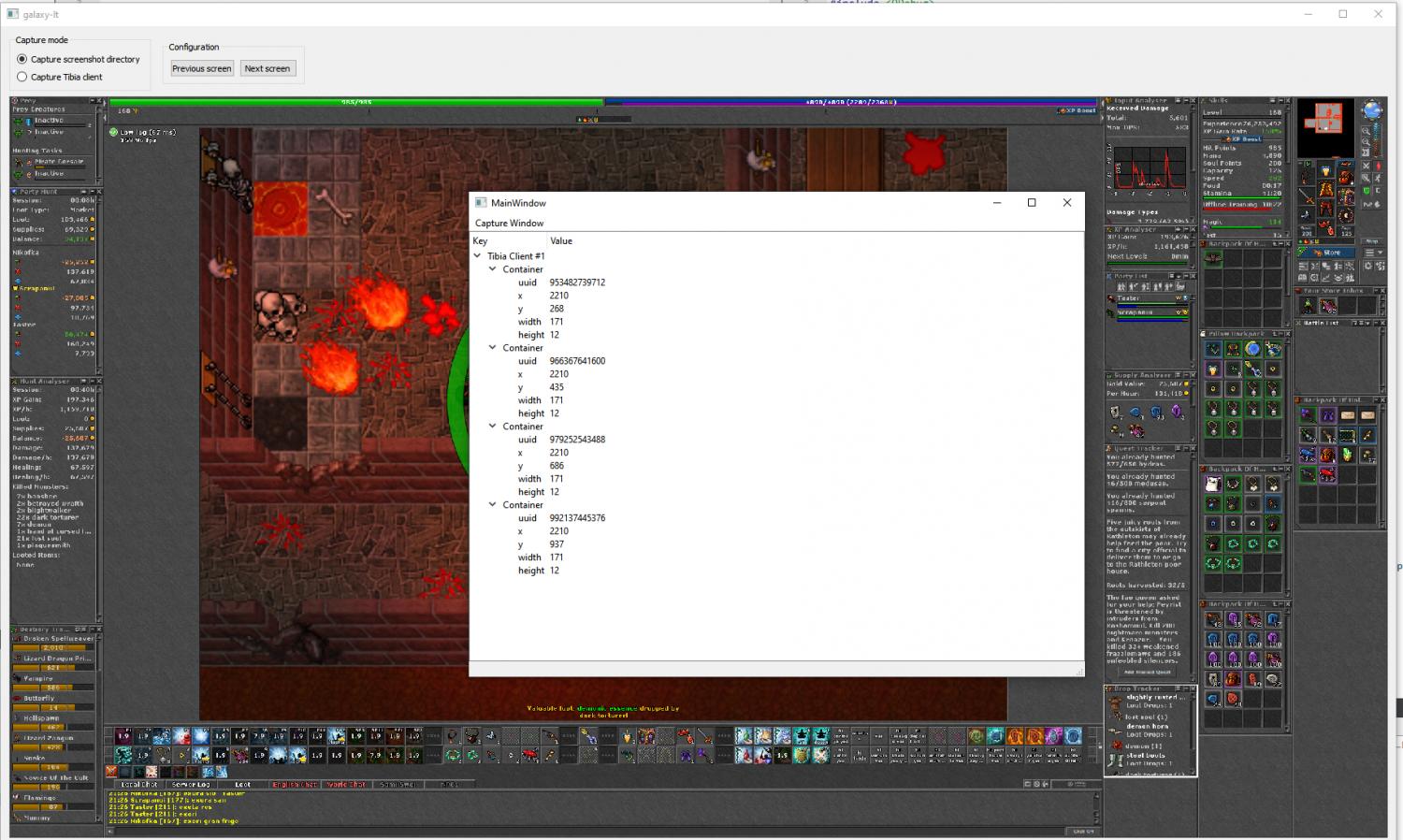This screenshot has height=840, width=1403.
Task: Select Capture Tibia client radio option
Action: coord(22,77)
